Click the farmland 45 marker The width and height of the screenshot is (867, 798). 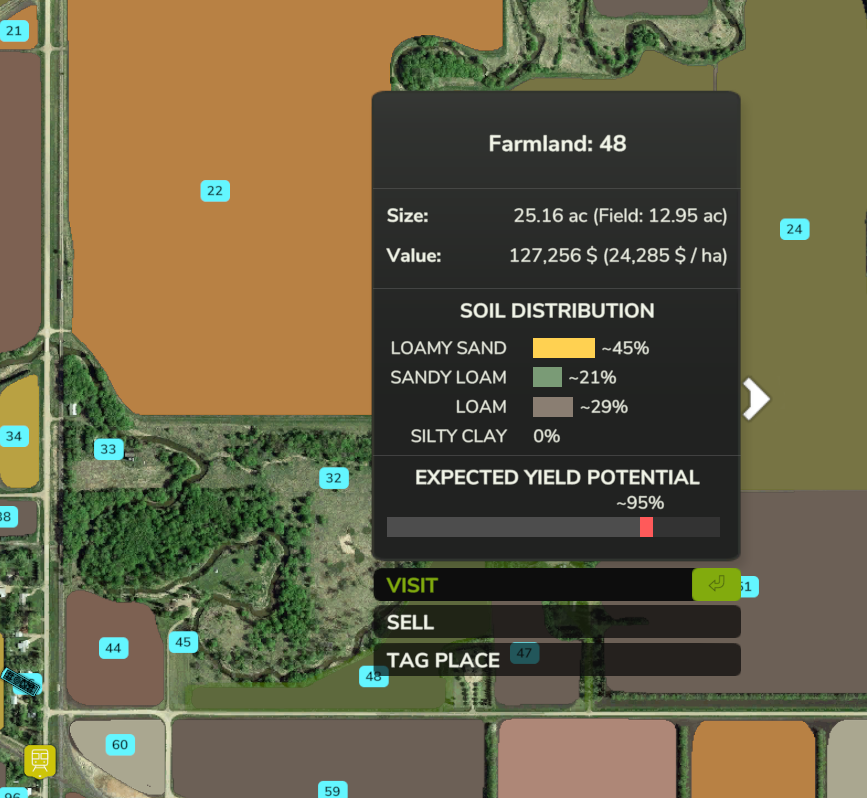click(x=182, y=642)
